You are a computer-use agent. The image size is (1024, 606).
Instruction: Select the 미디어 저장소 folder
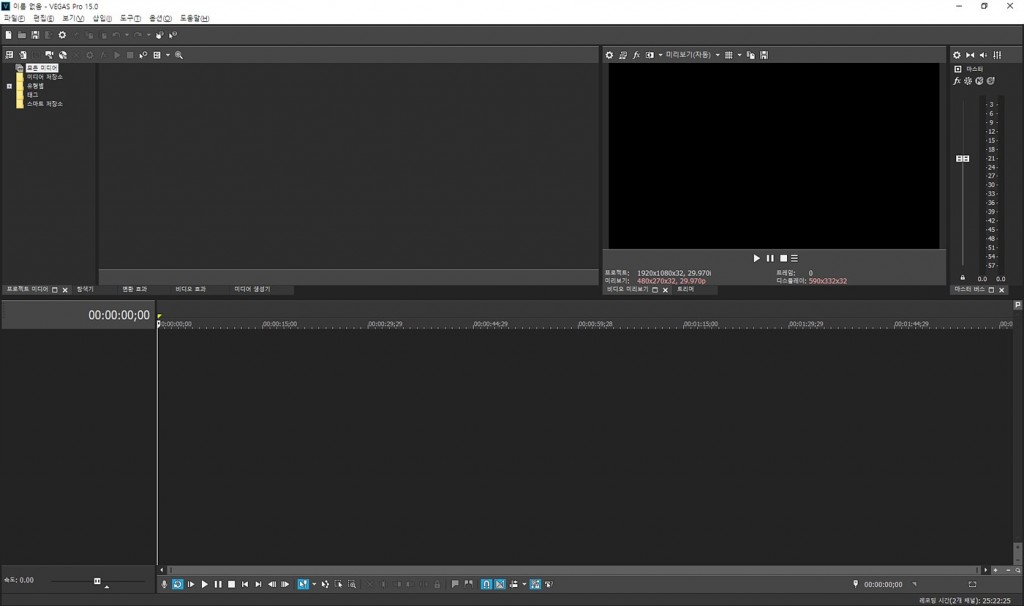(44, 77)
